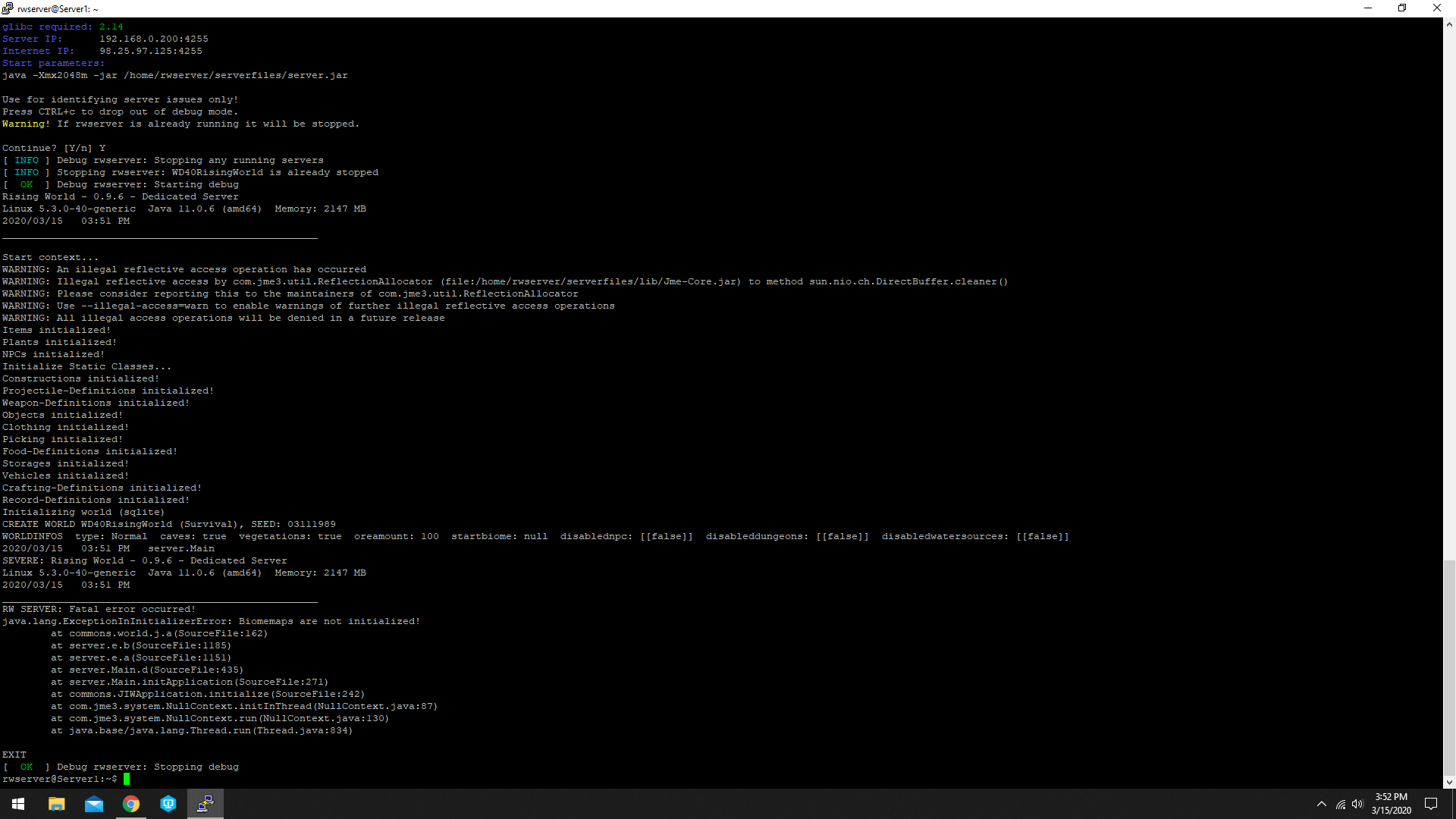The image size is (1456, 819).
Task: Click the terminal scrollbar up arrow
Action: pyautogui.click(x=1449, y=24)
